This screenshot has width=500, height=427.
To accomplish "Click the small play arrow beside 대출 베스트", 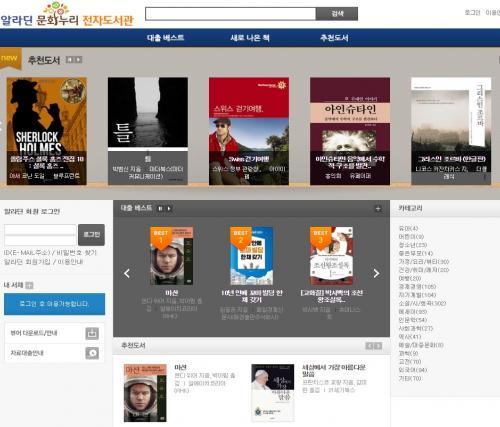I will pyautogui.click(x=169, y=208).
